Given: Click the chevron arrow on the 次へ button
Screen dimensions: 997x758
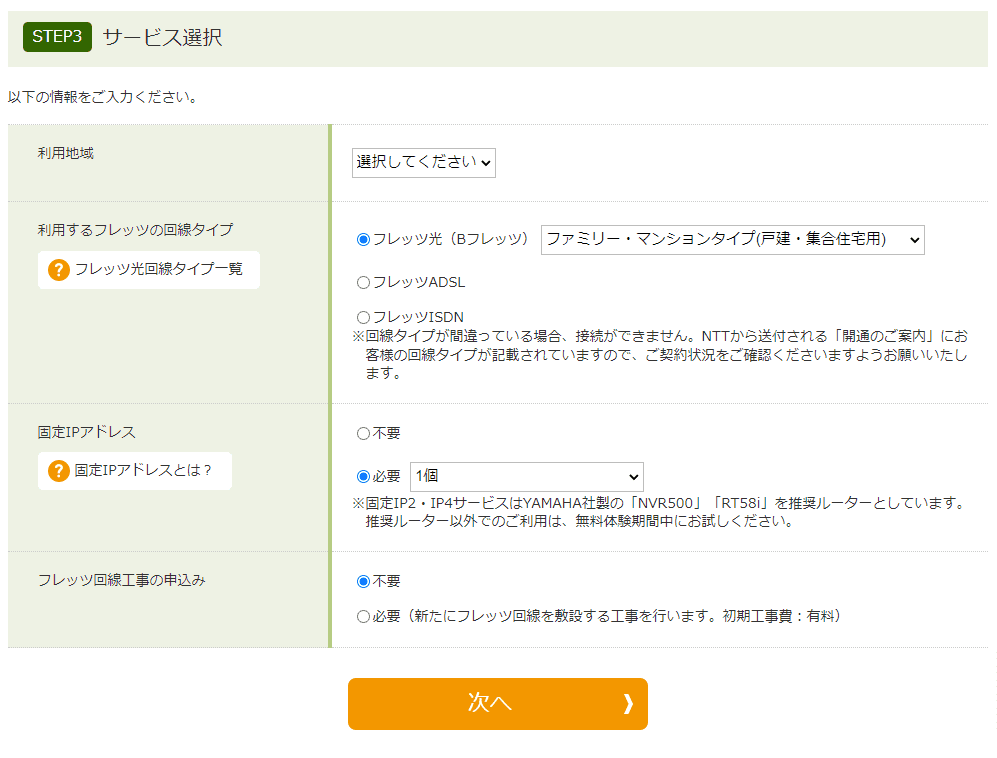Looking at the screenshot, I should tap(628, 704).
